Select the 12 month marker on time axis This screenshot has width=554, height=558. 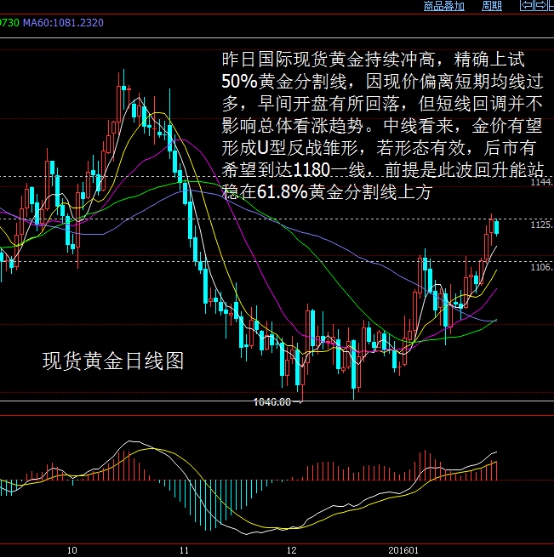(x=291, y=551)
